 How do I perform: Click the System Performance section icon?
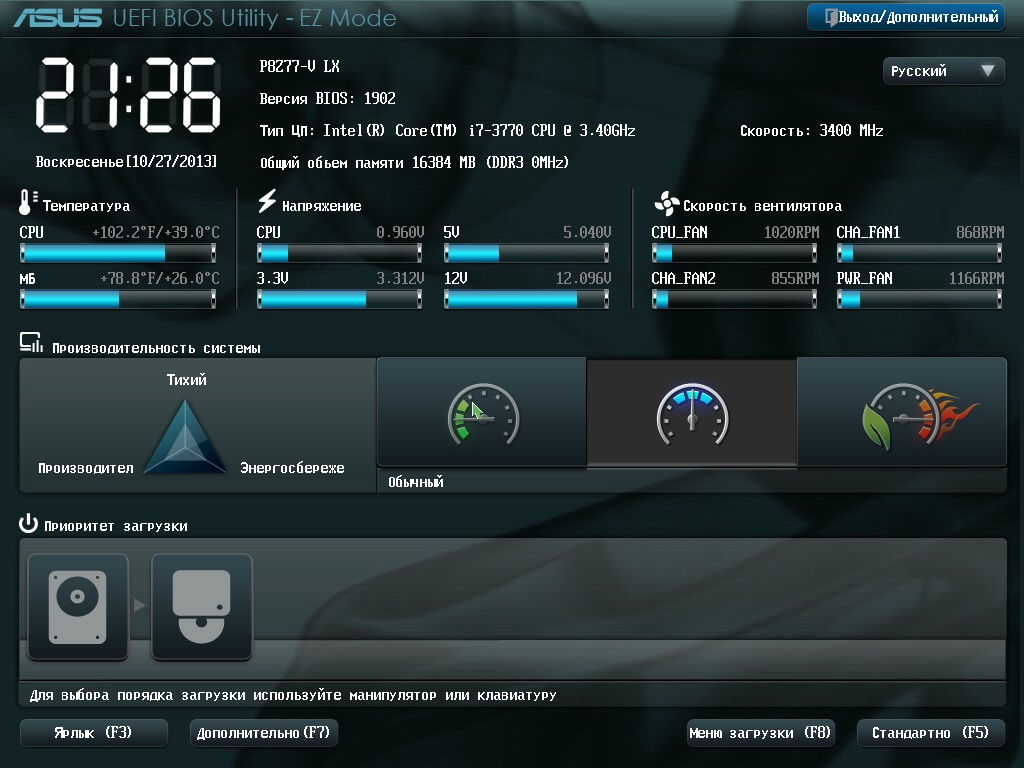31,342
